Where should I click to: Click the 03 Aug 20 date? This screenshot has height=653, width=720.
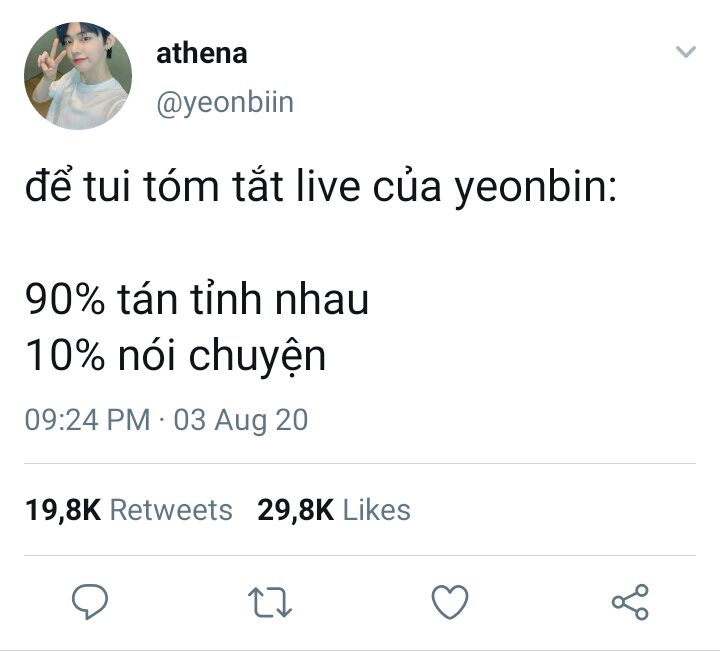pyautogui.click(x=241, y=420)
